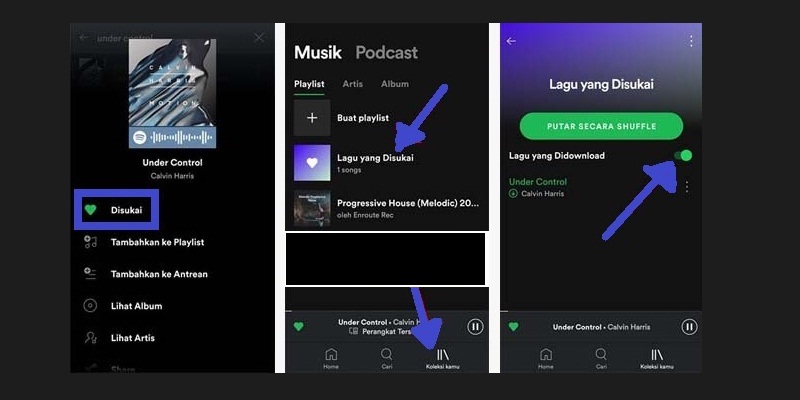The width and height of the screenshot is (800, 400).
Task: Switch to the Artis tab
Action: click(x=353, y=84)
